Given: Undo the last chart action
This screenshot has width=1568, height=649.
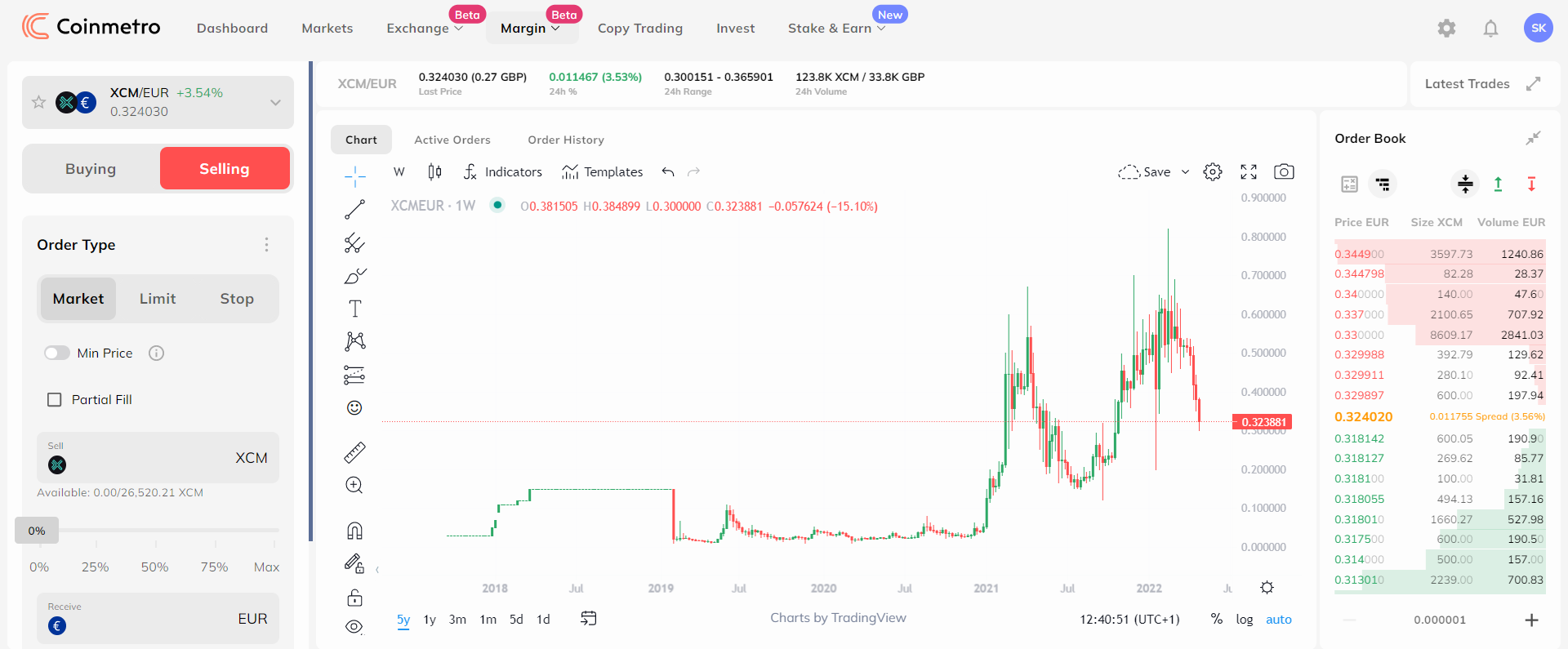Looking at the screenshot, I should [x=668, y=171].
